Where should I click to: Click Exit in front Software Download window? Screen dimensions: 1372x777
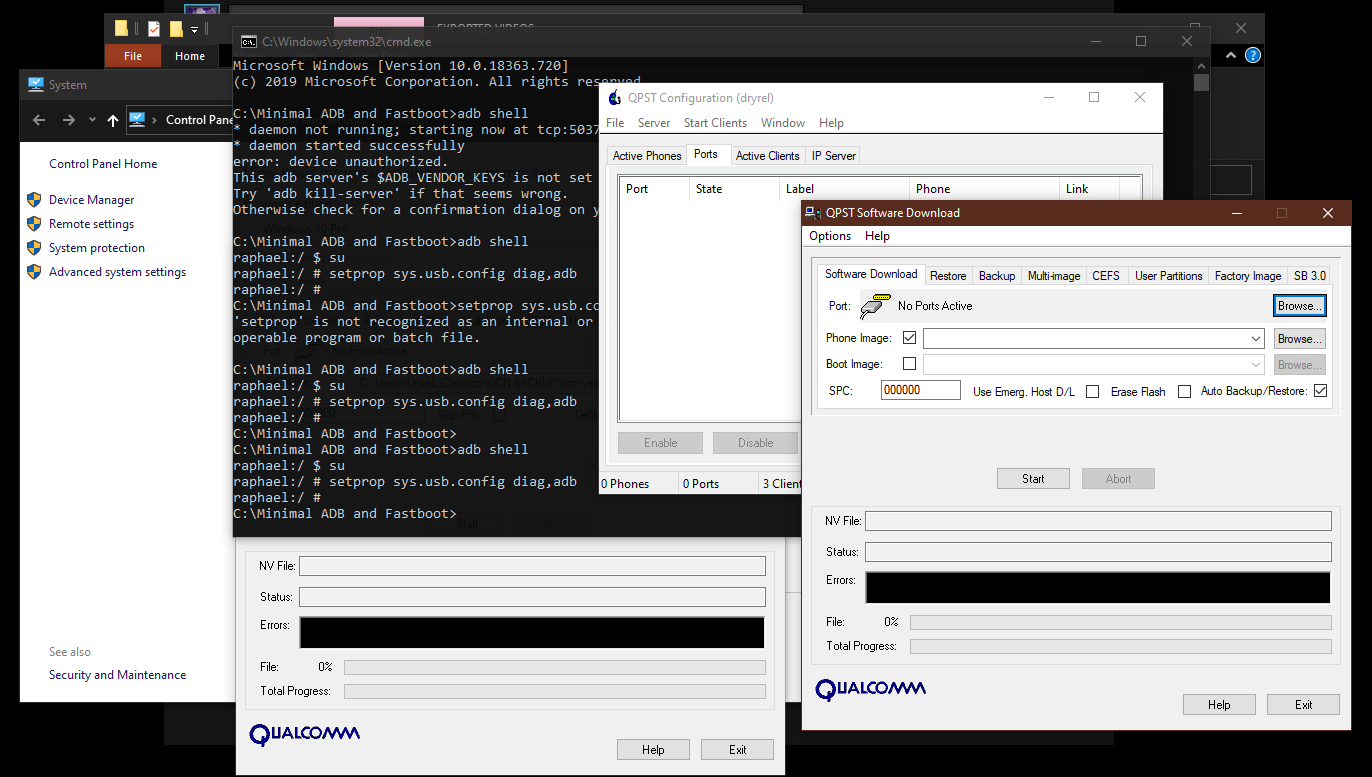pyautogui.click(x=1303, y=705)
